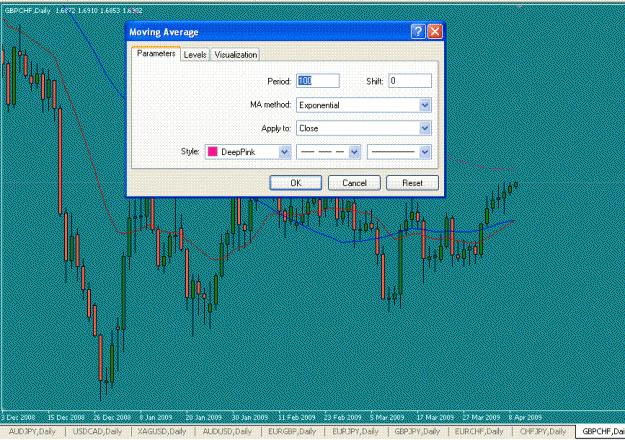Click the Cancel button
The width and height of the screenshot is (625, 440).
354,183
